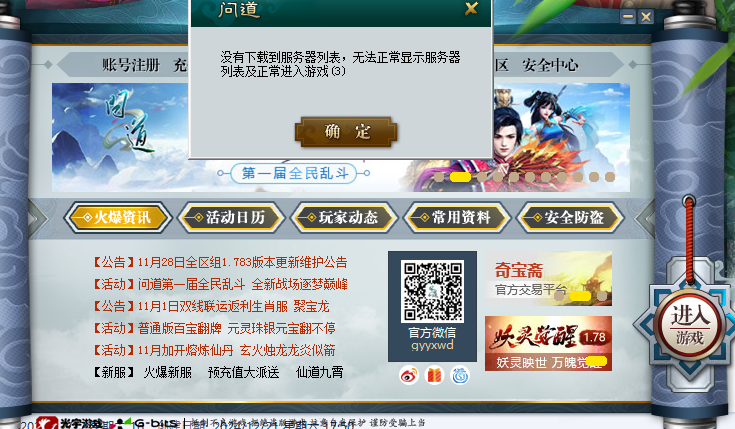Open the 奇宝斋 trading platform banner
This screenshot has height=429, width=735.
[548, 278]
